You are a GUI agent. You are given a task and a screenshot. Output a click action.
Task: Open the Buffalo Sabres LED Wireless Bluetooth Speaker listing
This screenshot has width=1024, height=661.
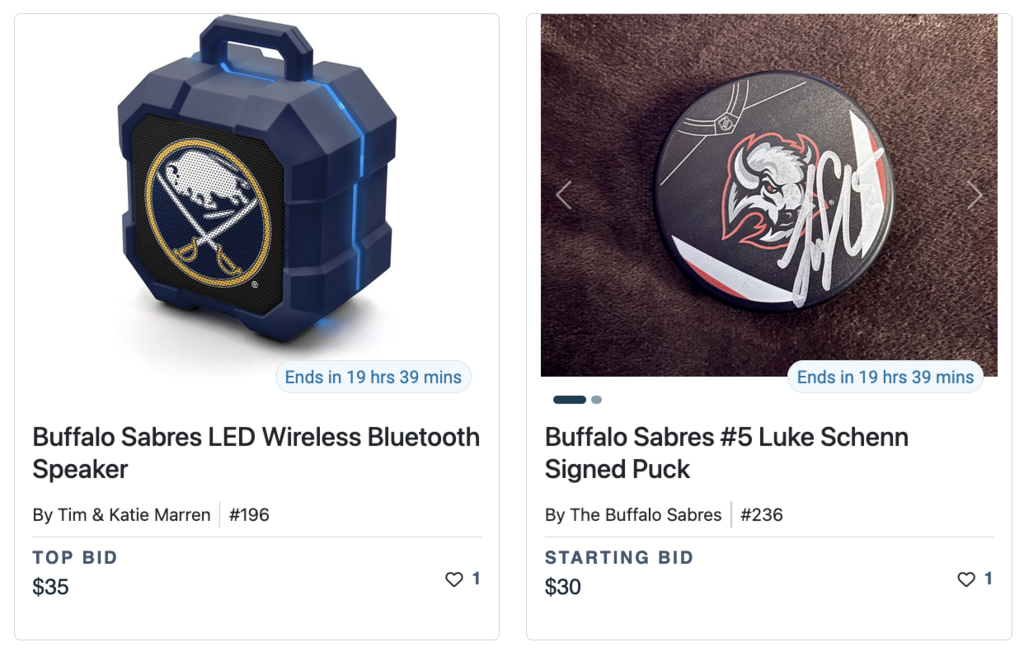pos(257,452)
